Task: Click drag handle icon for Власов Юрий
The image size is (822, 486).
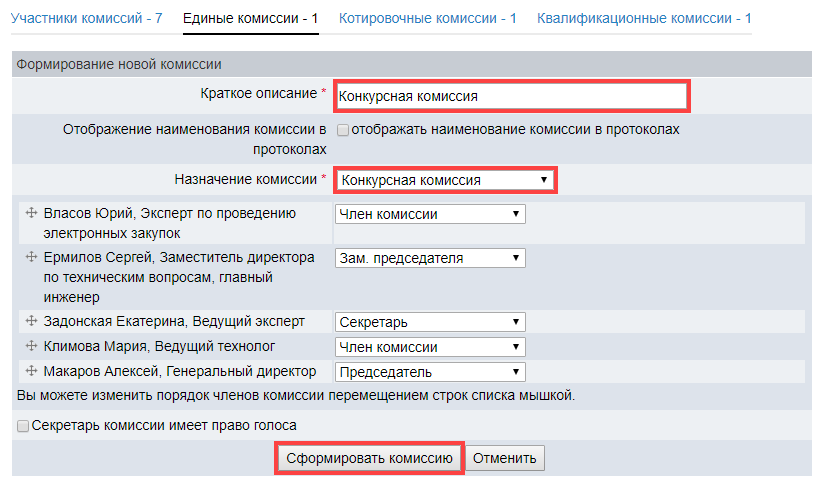Action: click(31, 213)
